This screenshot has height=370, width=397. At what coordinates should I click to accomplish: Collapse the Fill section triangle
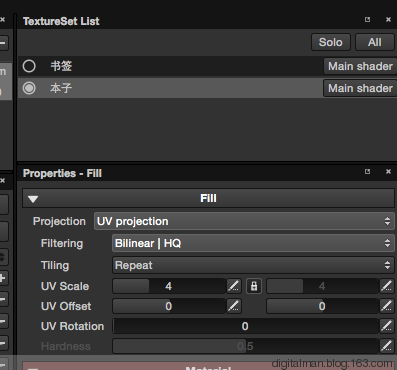33,199
